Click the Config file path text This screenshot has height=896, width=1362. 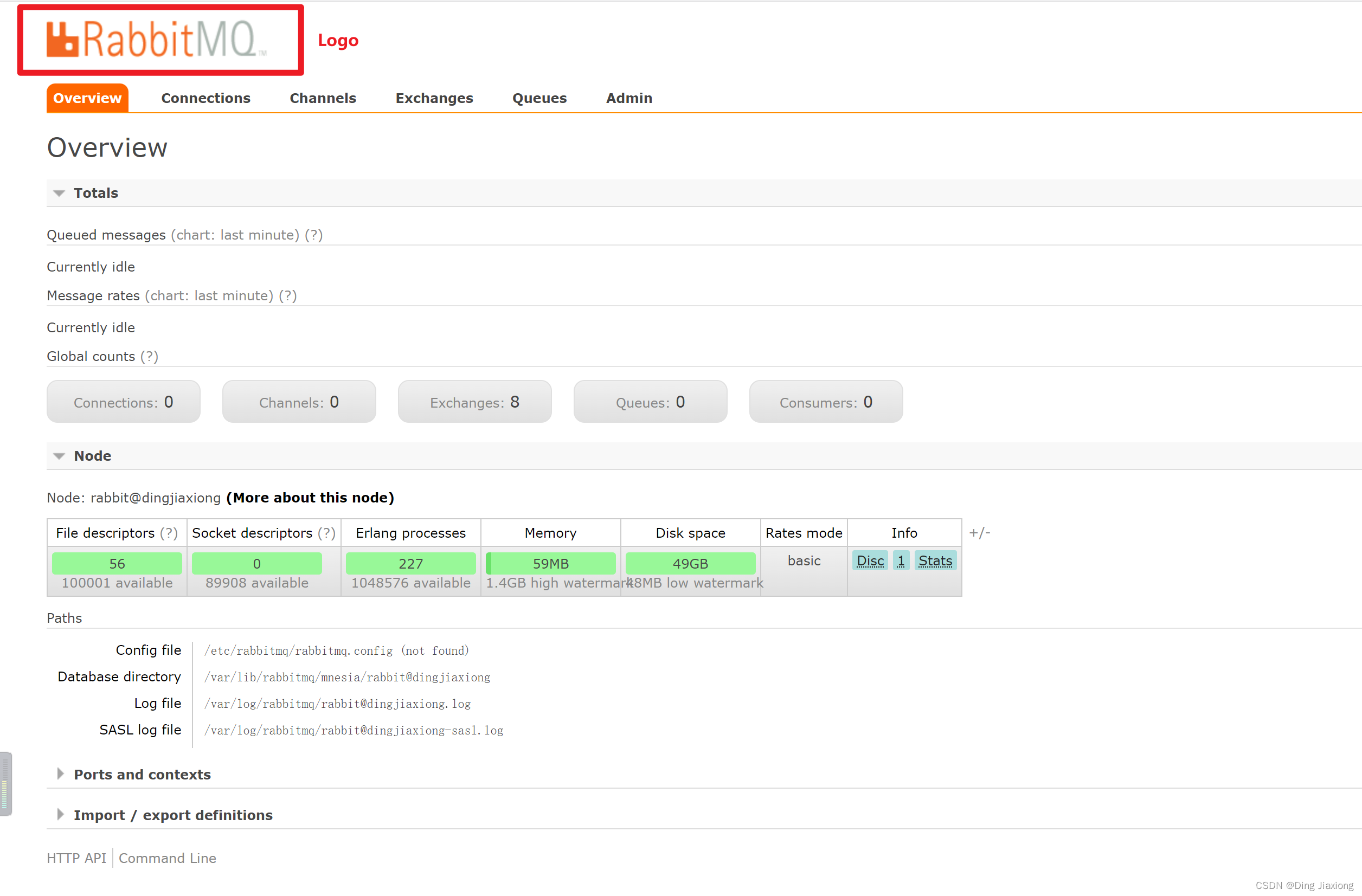pyautogui.click(x=337, y=650)
